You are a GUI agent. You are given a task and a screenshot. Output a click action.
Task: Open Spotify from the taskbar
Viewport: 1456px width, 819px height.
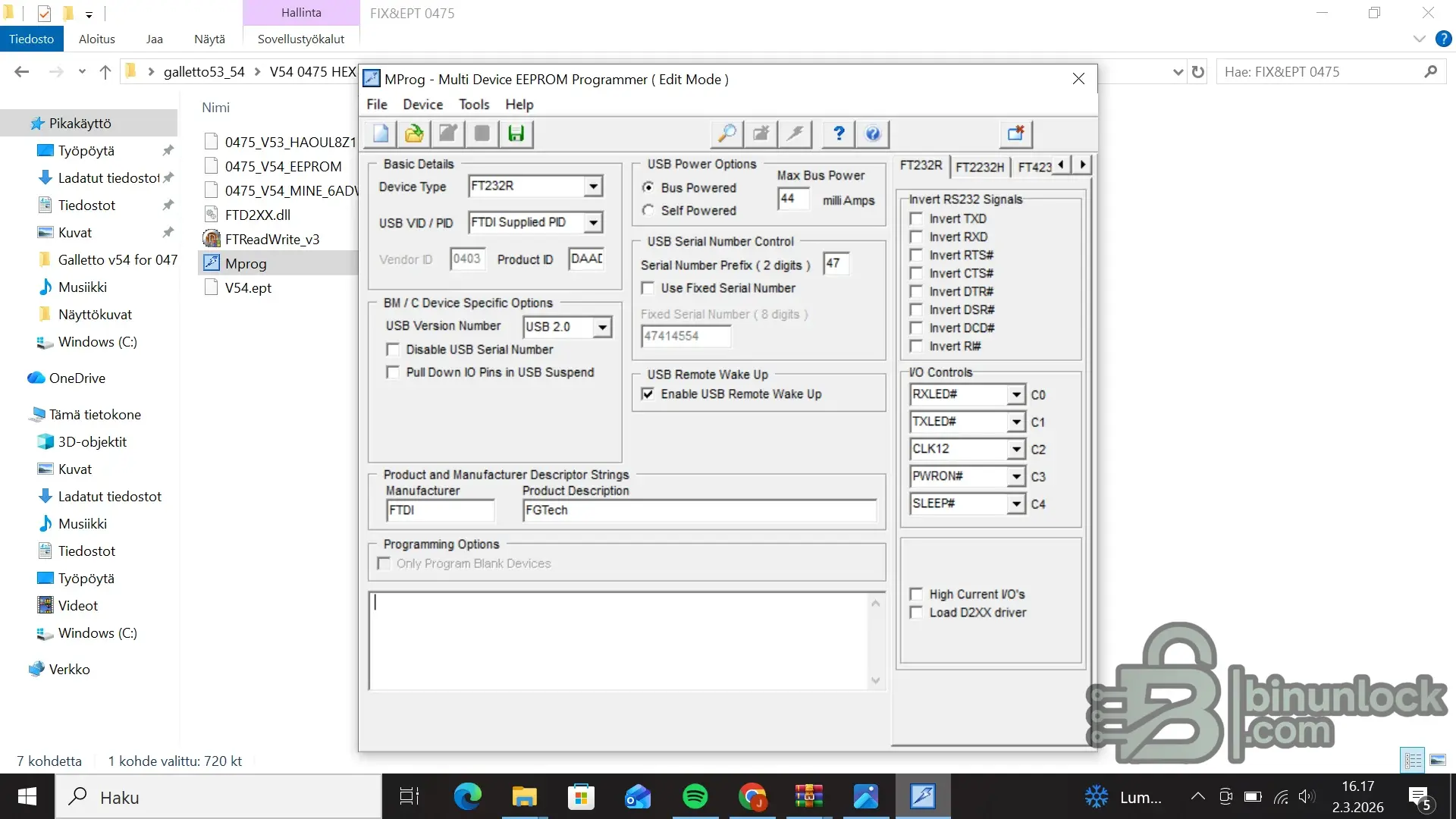pos(695,797)
